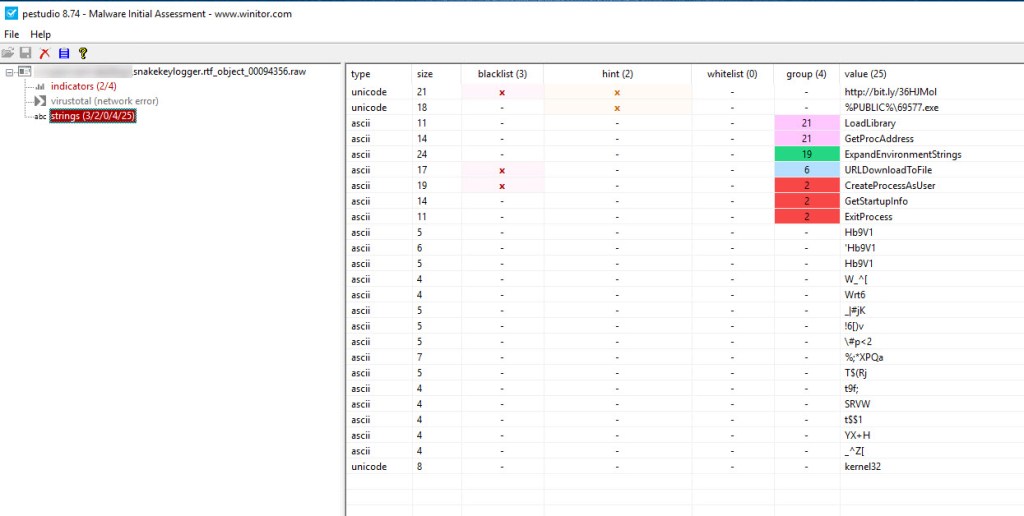Open the File menu
The height and width of the screenshot is (516, 1024).
point(12,34)
